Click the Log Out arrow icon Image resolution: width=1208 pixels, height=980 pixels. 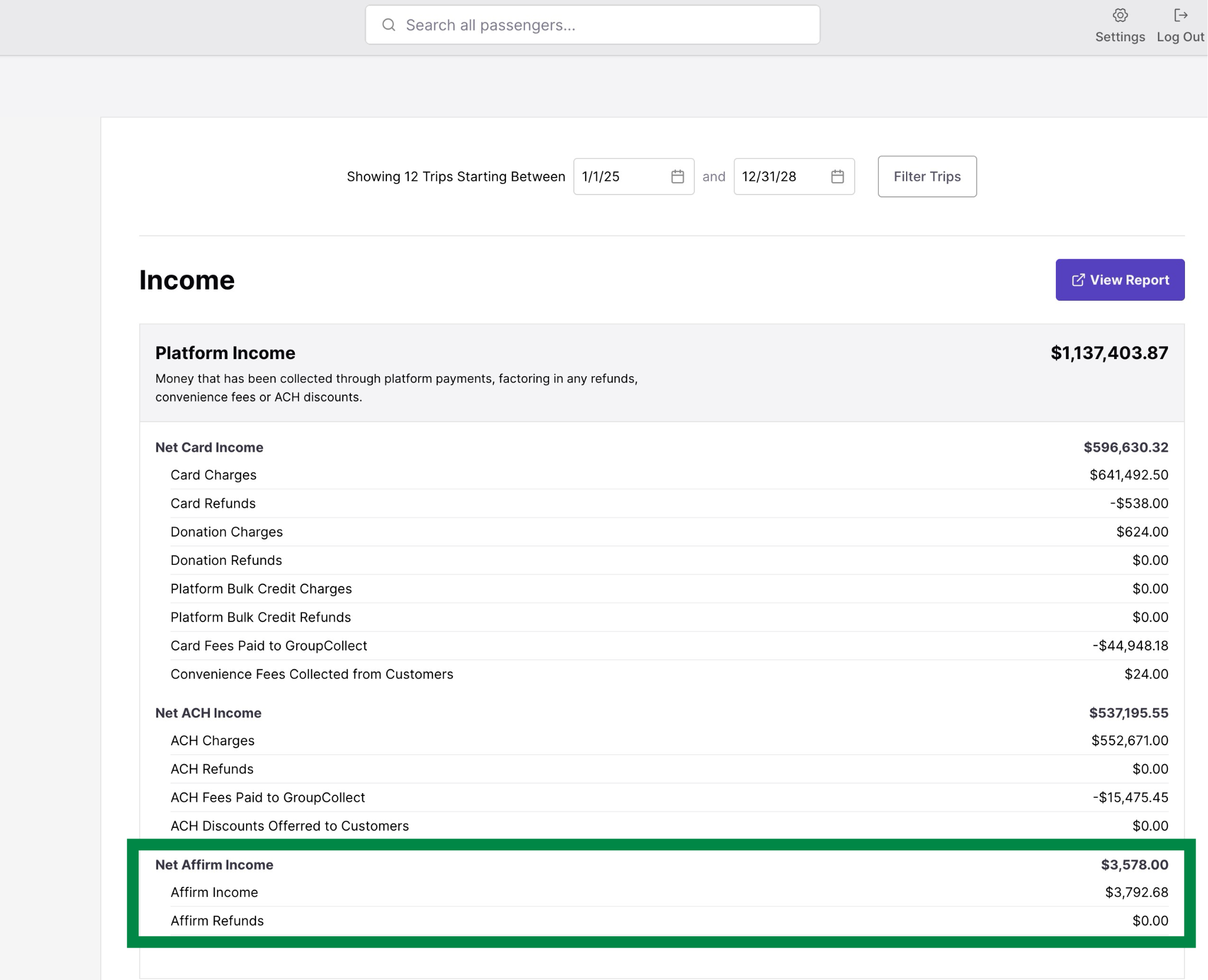pos(1180,15)
